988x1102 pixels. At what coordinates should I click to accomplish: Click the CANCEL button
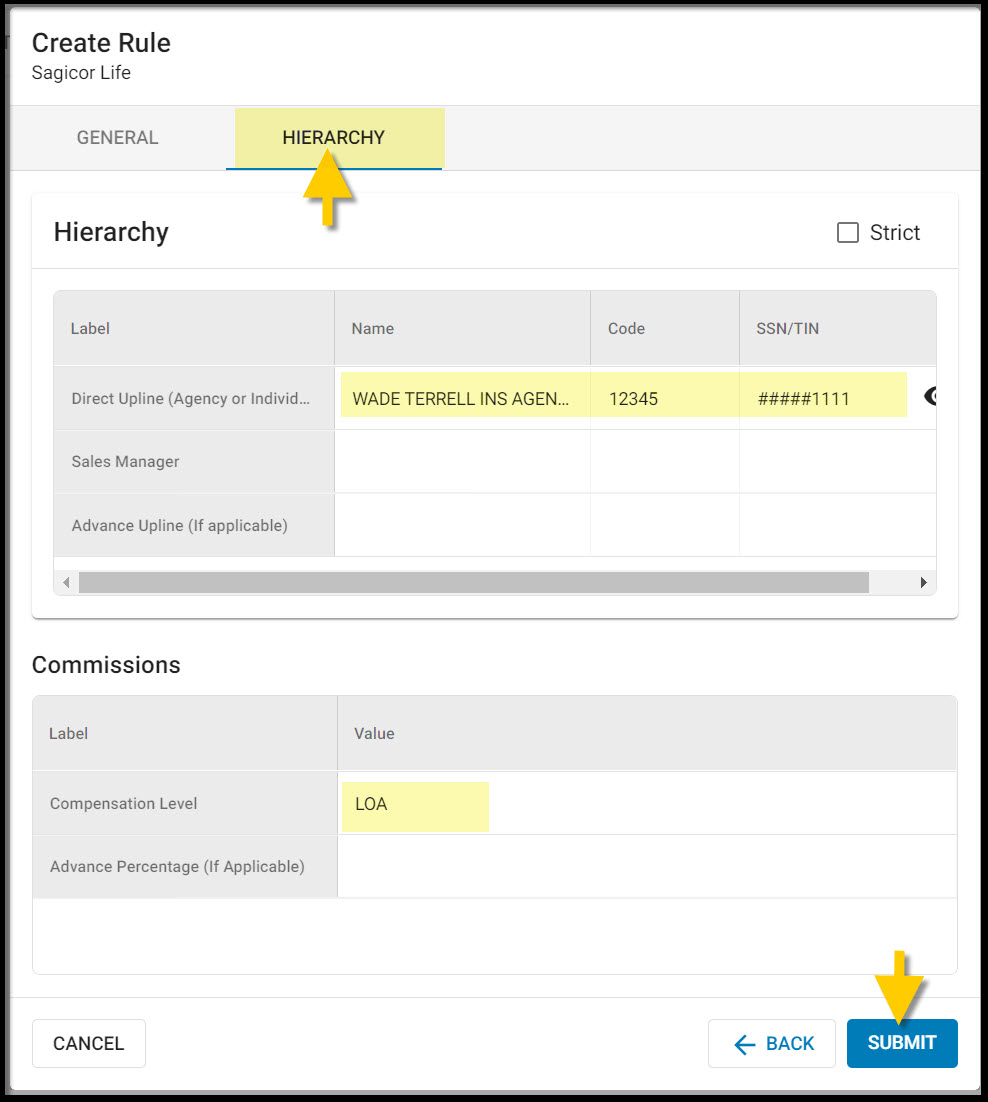coord(89,1043)
